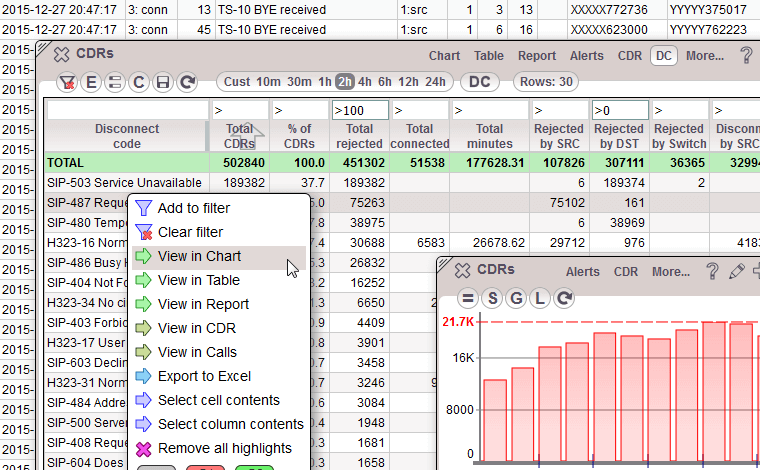Screen dimensions: 760x470
Task: Click the pencil edit icon in chart panel
Action: click(x=737, y=271)
